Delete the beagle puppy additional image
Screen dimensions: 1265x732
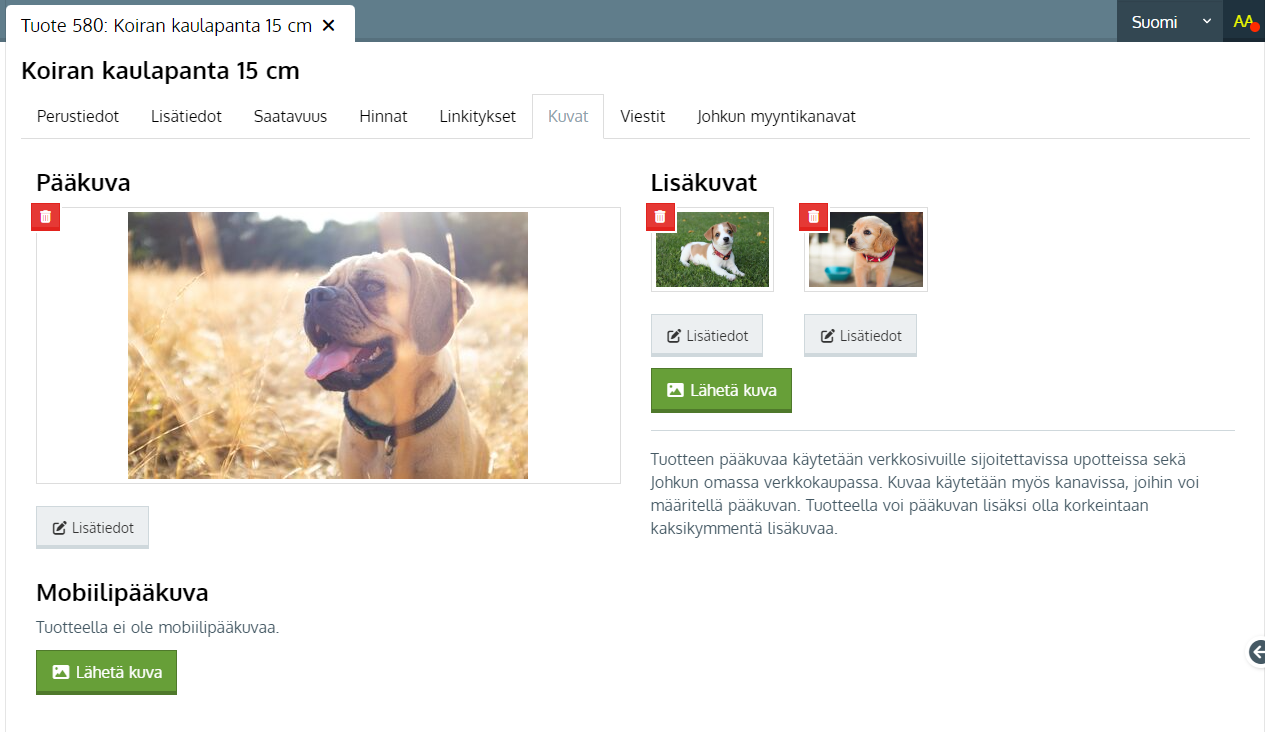[660, 217]
